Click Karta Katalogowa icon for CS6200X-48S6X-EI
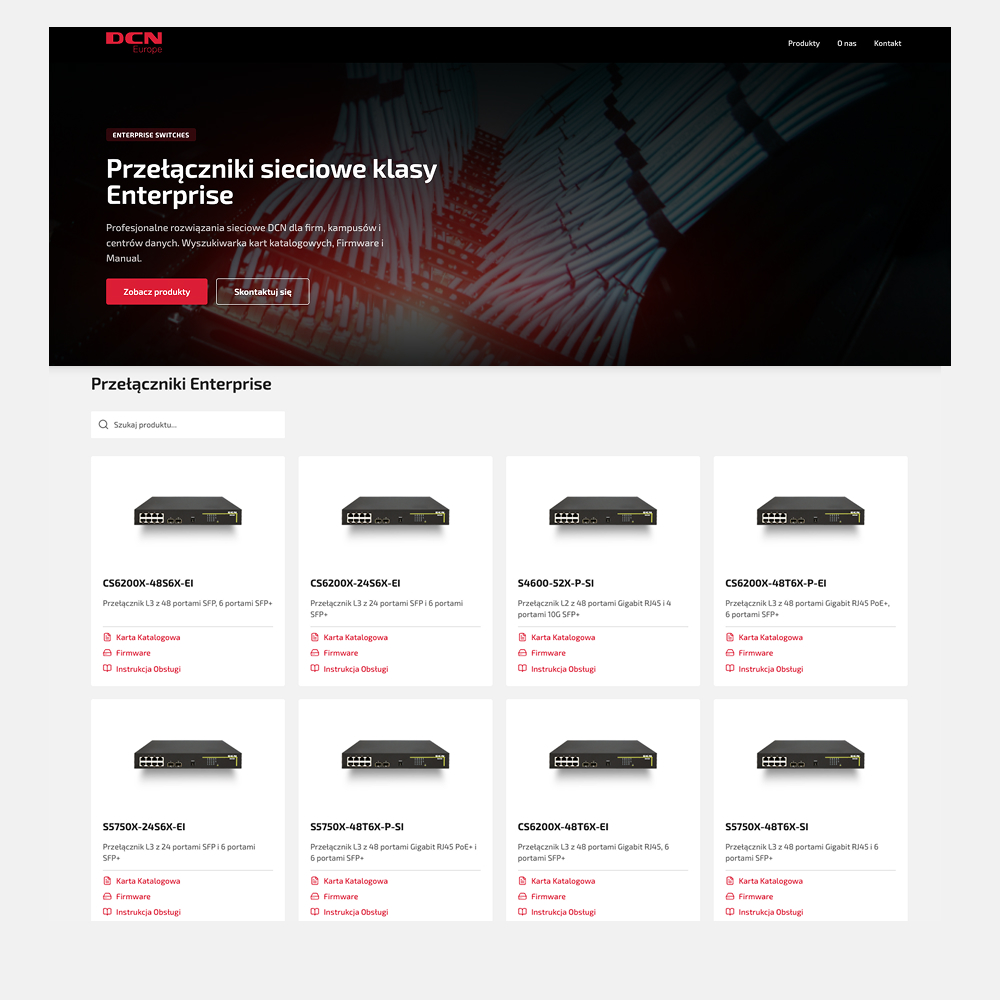The image size is (1000, 1000). (107, 637)
